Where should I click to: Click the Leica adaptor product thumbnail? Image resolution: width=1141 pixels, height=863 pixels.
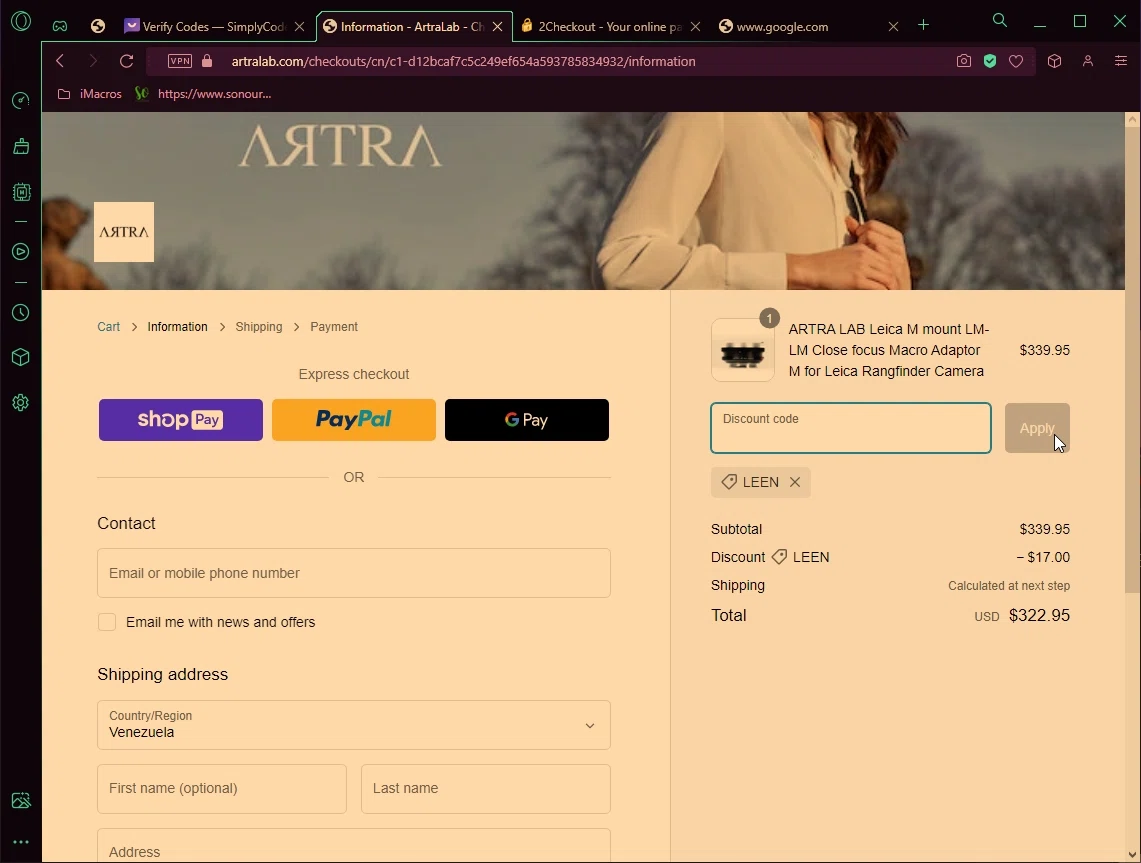[742, 350]
